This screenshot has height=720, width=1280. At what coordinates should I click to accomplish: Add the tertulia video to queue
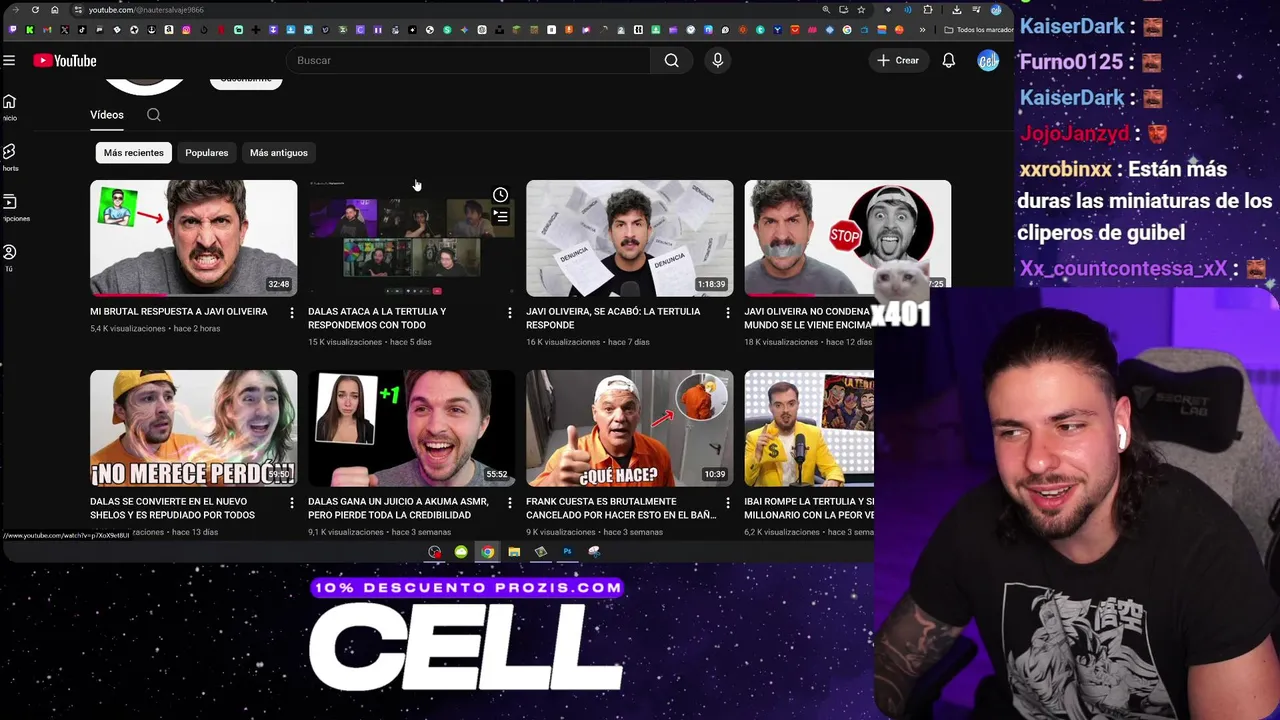pos(500,216)
